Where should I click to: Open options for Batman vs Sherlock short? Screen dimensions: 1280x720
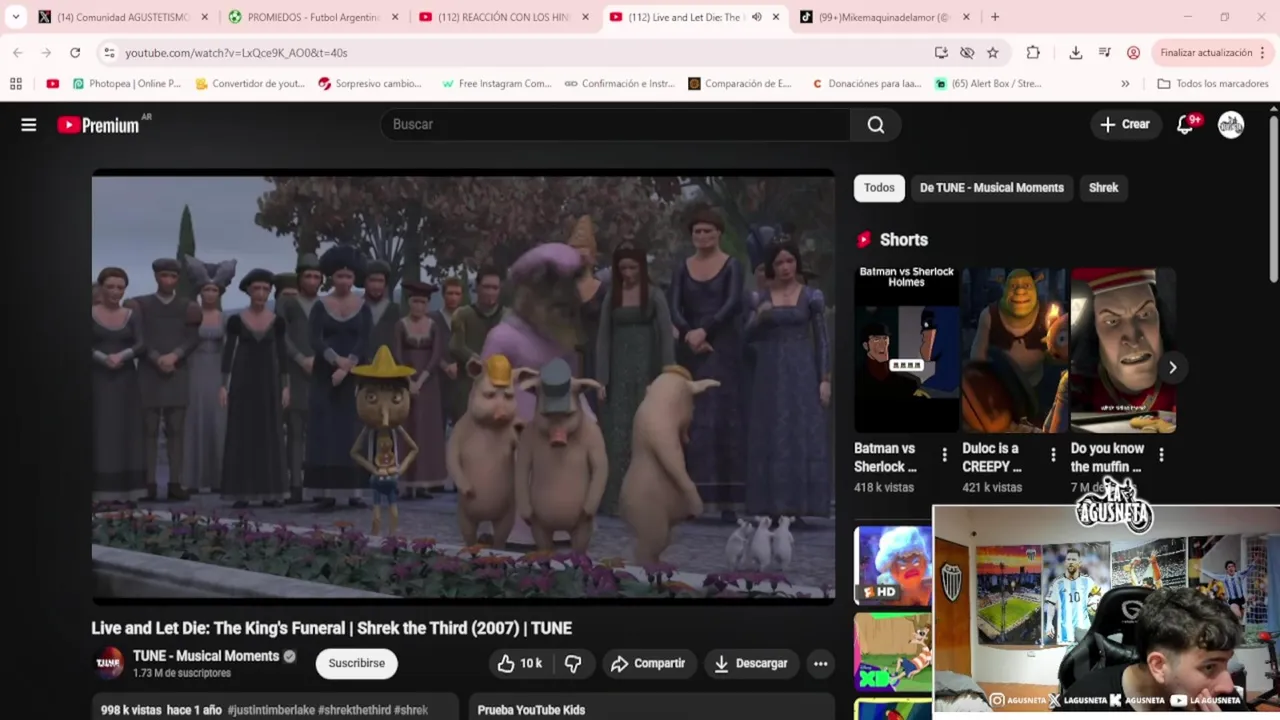point(944,455)
